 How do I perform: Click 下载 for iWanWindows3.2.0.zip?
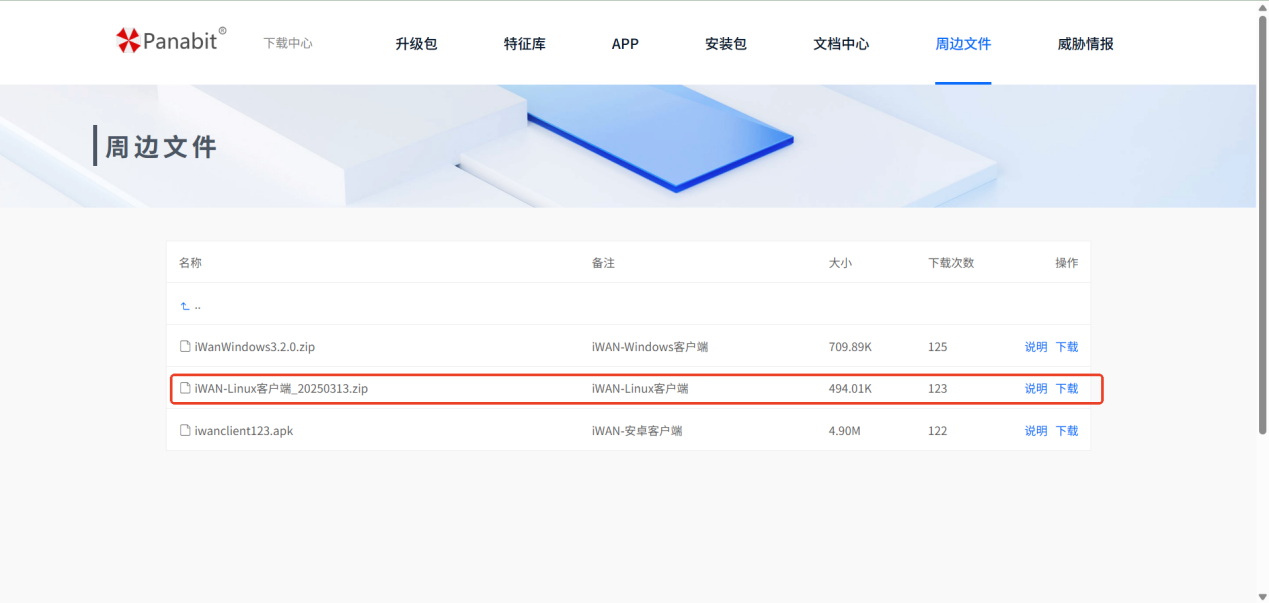[x=1067, y=347]
